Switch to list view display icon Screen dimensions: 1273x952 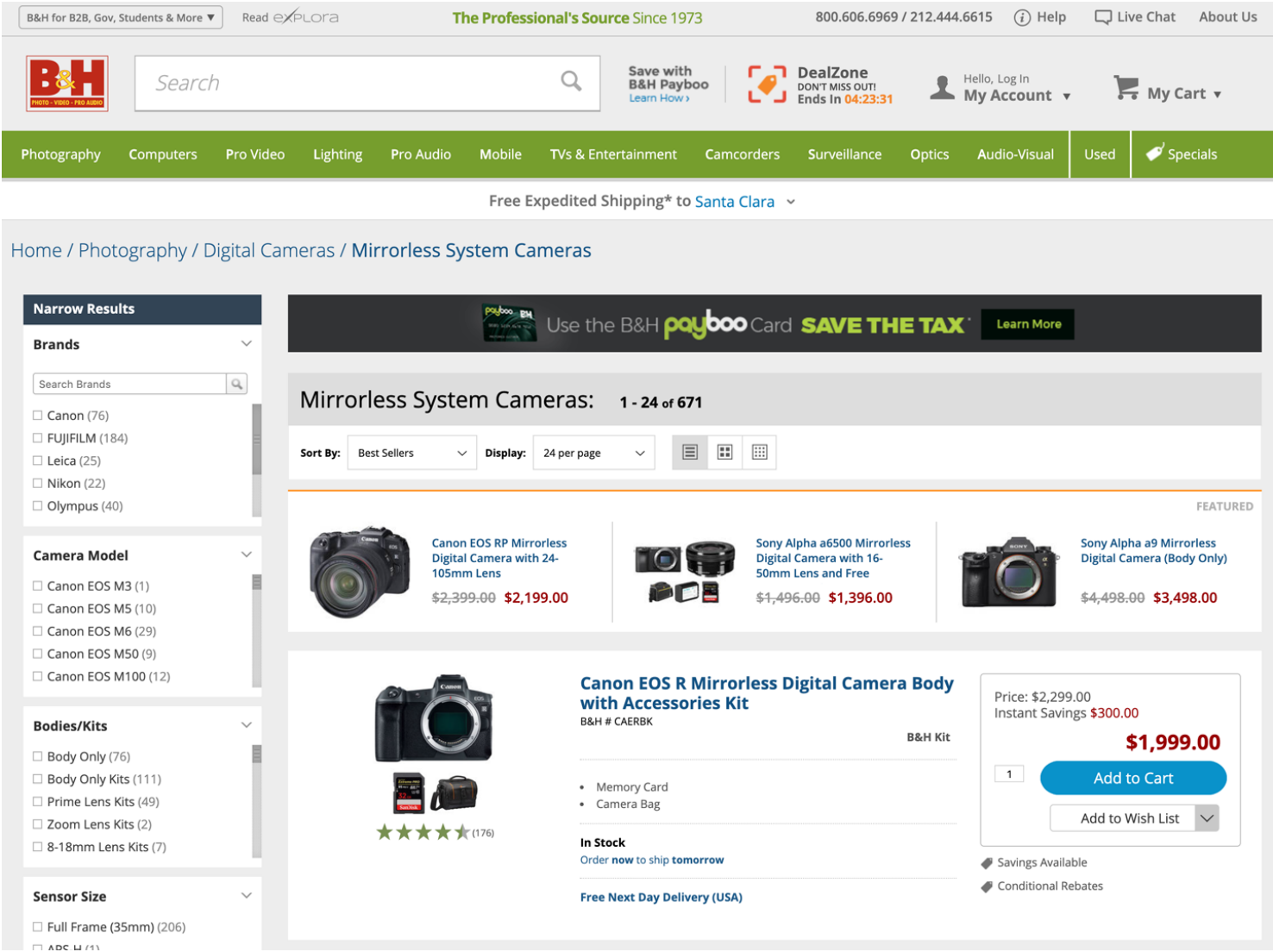click(690, 452)
